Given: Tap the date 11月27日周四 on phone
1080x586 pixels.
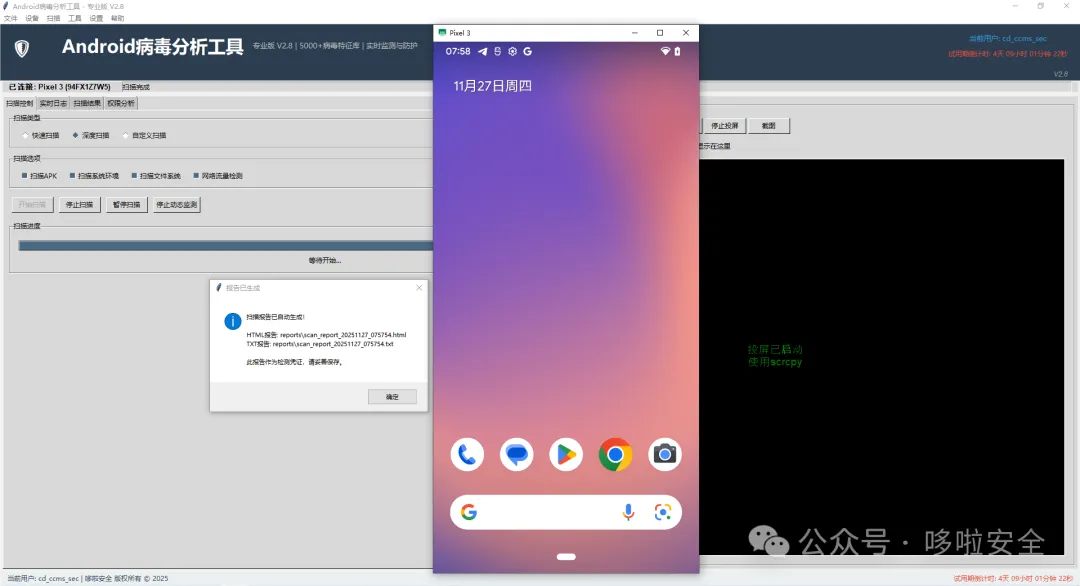Looking at the screenshot, I should click(492, 86).
